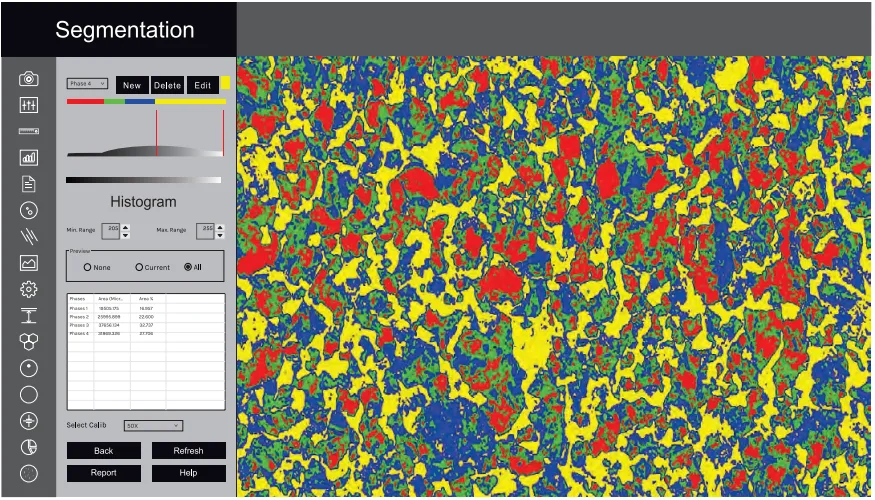
Task: Click the Min. Range input field
Action: (110, 231)
